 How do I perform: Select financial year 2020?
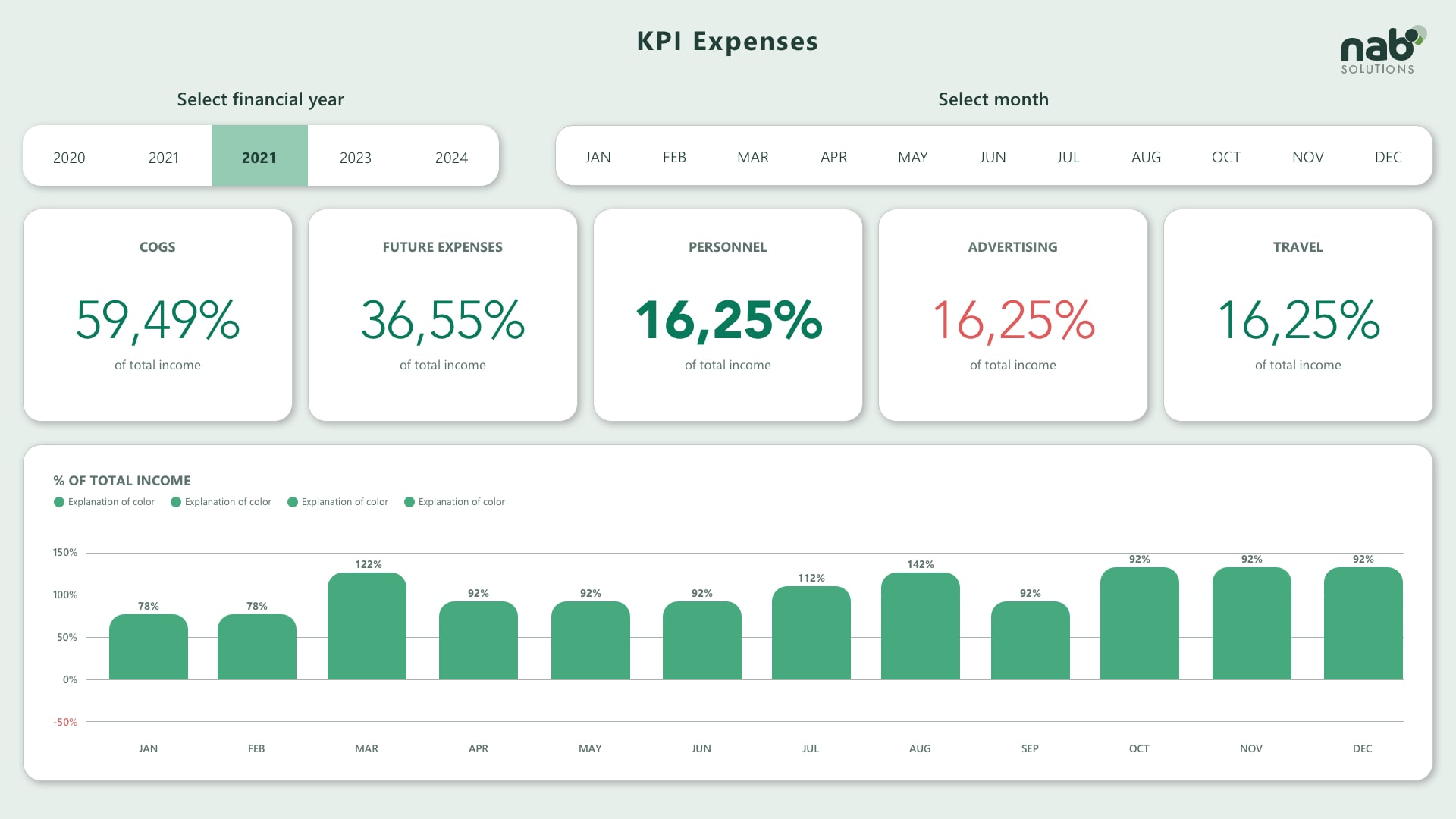[x=69, y=158]
